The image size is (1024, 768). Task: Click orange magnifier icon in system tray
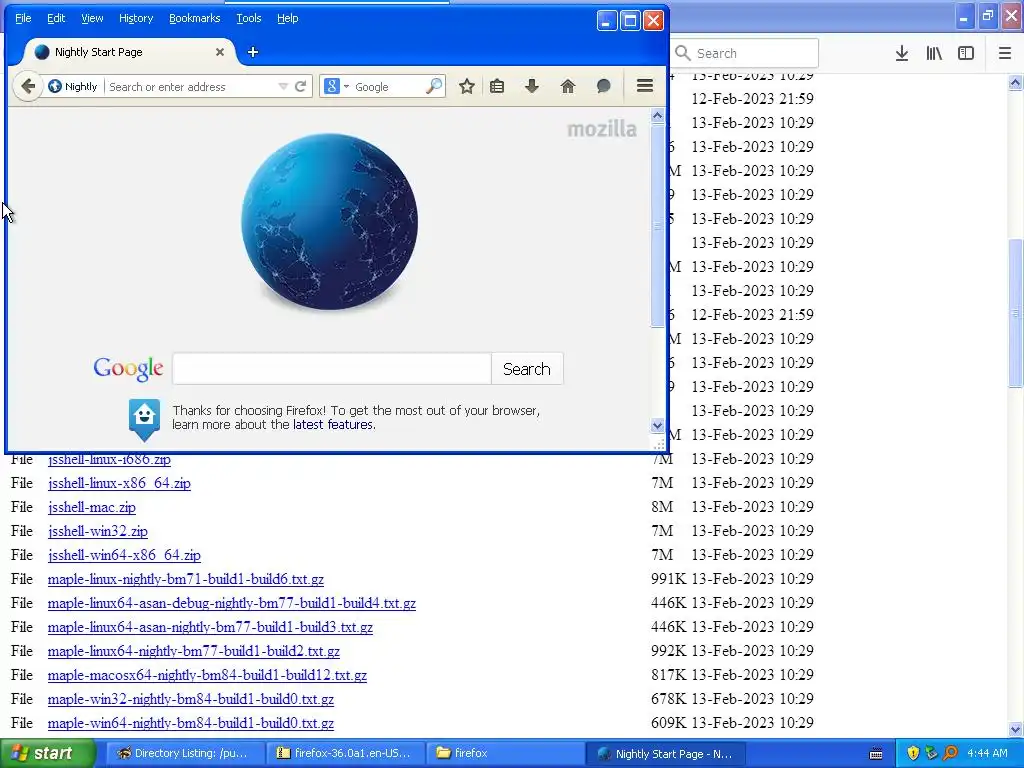950,754
